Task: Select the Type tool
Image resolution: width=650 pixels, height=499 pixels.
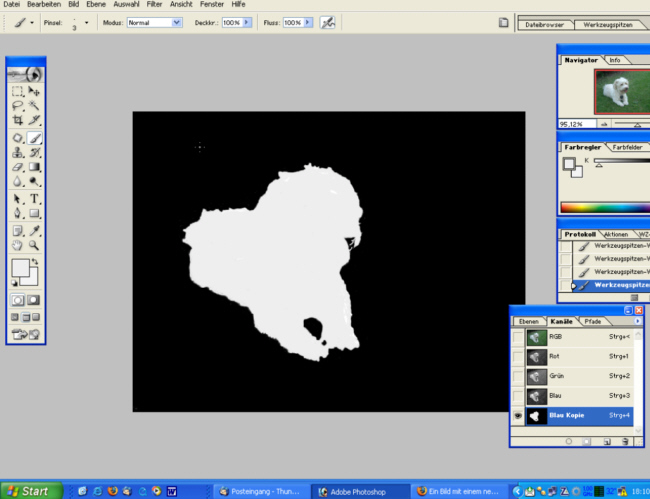Action: coord(35,198)
